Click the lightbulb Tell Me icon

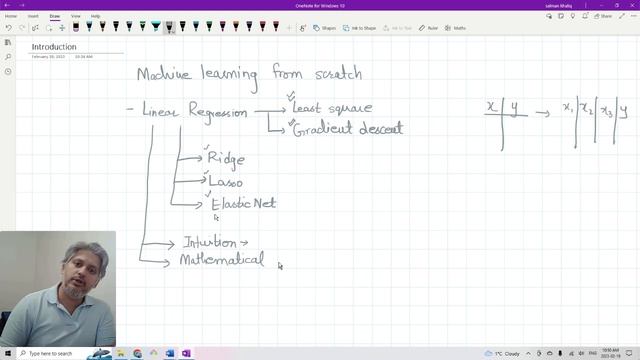pyautogui.click(x=573, y=16)
